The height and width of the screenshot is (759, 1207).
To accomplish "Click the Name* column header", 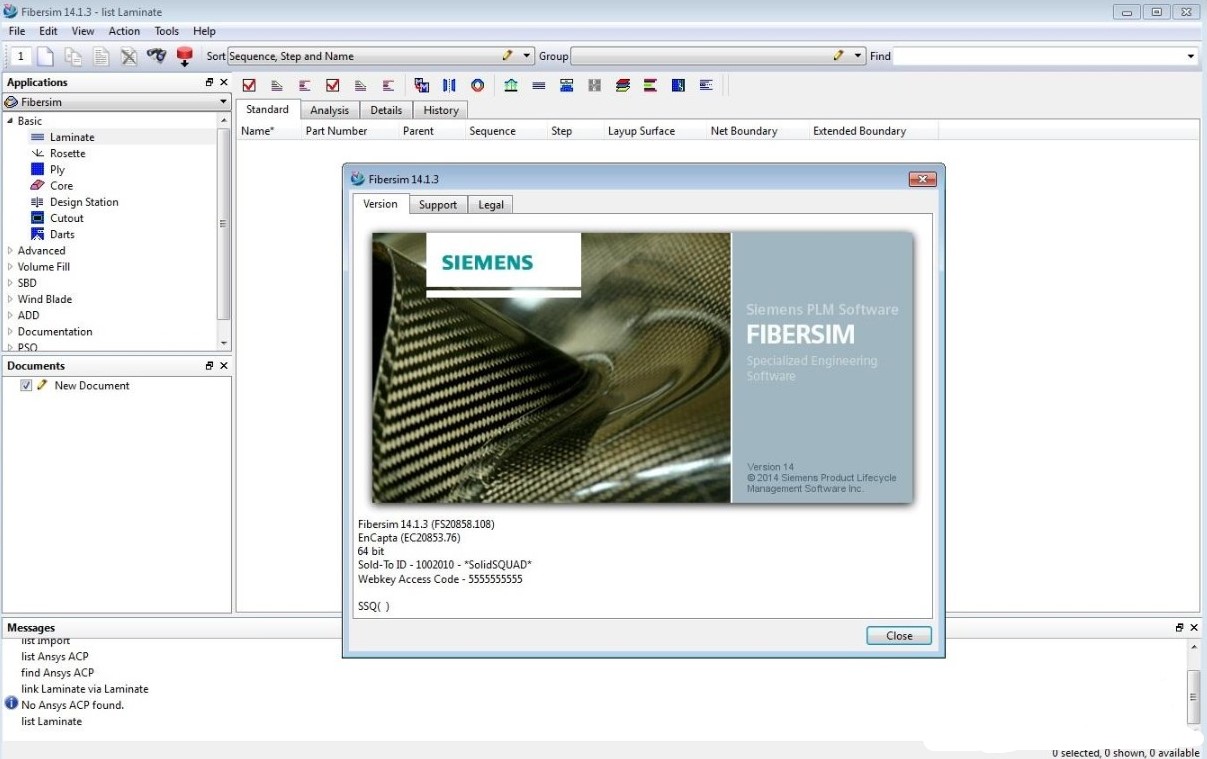I will [258, 131].
